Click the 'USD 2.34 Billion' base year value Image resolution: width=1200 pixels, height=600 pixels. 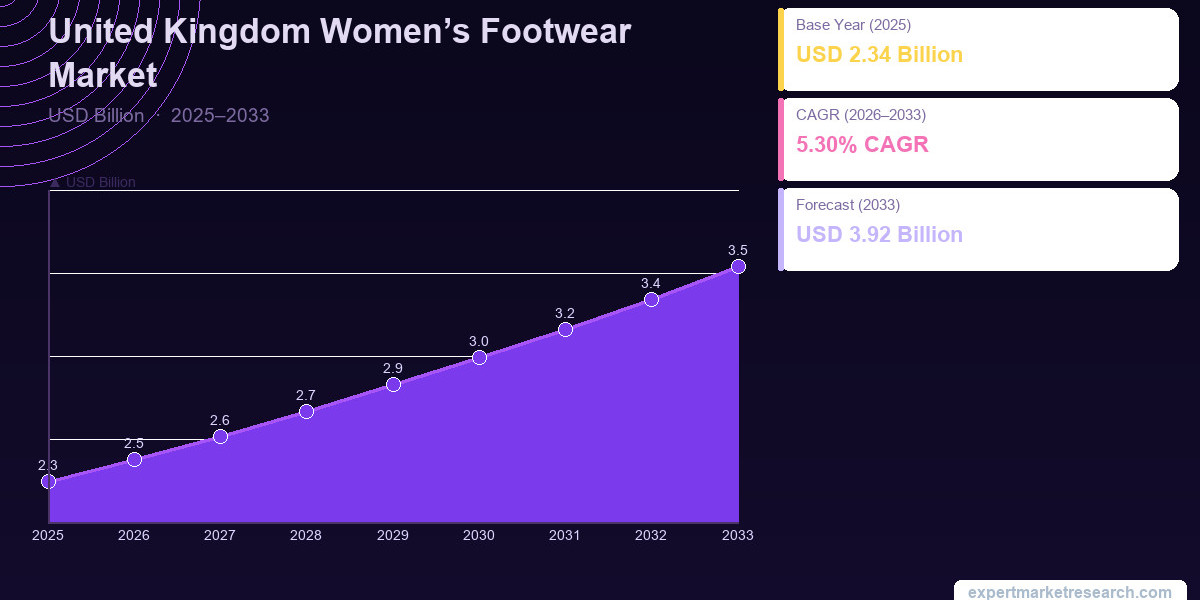pyautogui.click(x=879, y=55)
